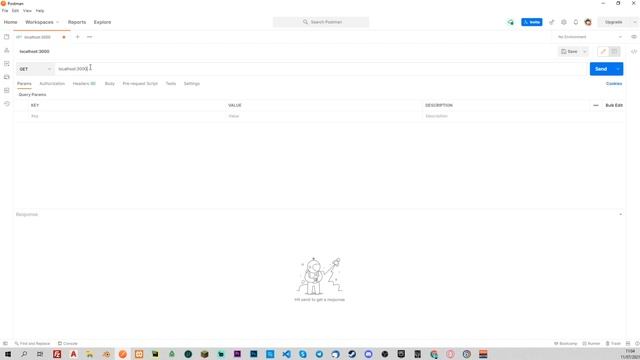Image resolution: width=640 pixels, height=360 pixels.
Task: Open the Help menu
Action: pyautogui.click(x=40, y=11)
